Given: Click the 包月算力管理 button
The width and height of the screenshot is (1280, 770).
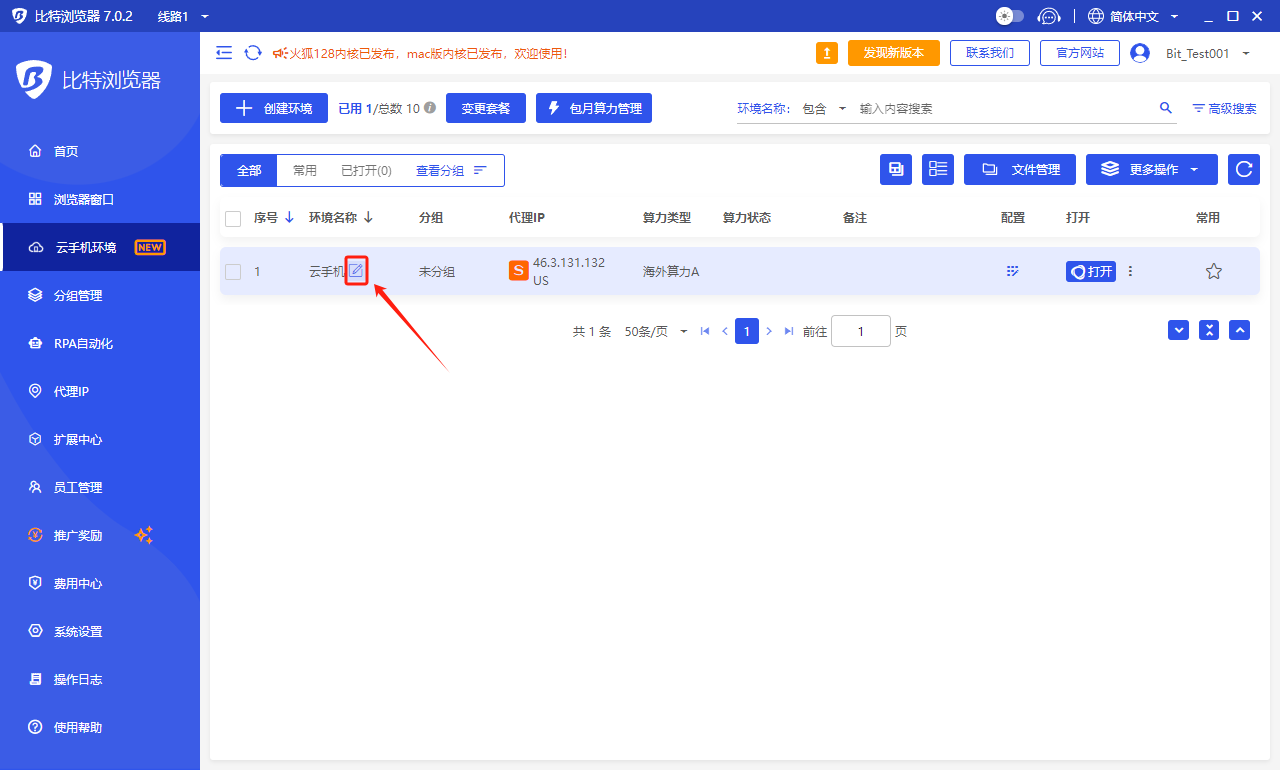Looking at the screenshot, I should 594,108.
